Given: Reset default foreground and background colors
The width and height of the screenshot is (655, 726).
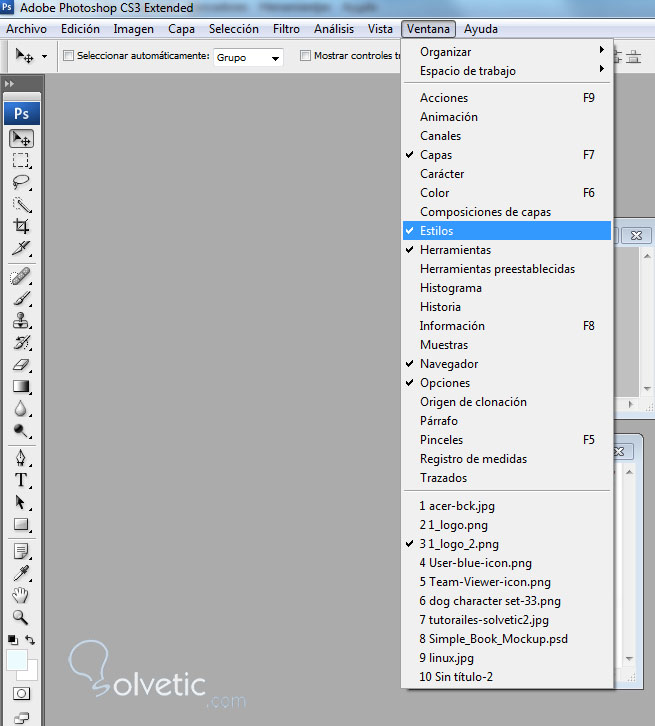Looking at the screenshot, I should (13, 640).
